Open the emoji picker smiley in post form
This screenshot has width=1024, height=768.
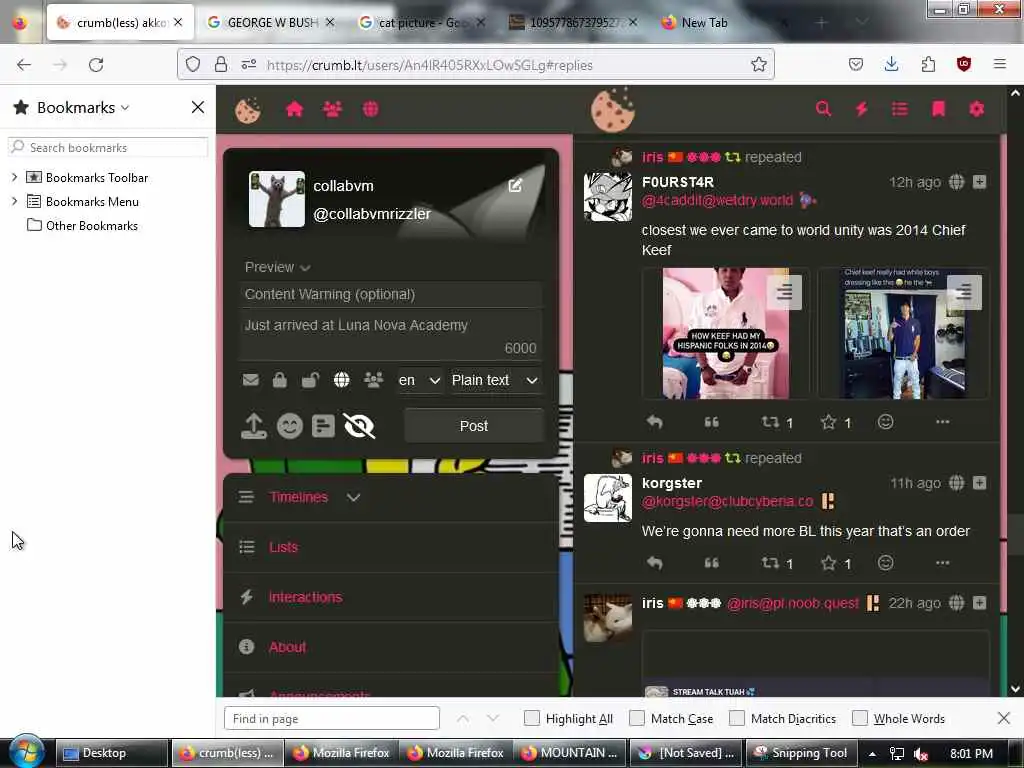point(289,426)
